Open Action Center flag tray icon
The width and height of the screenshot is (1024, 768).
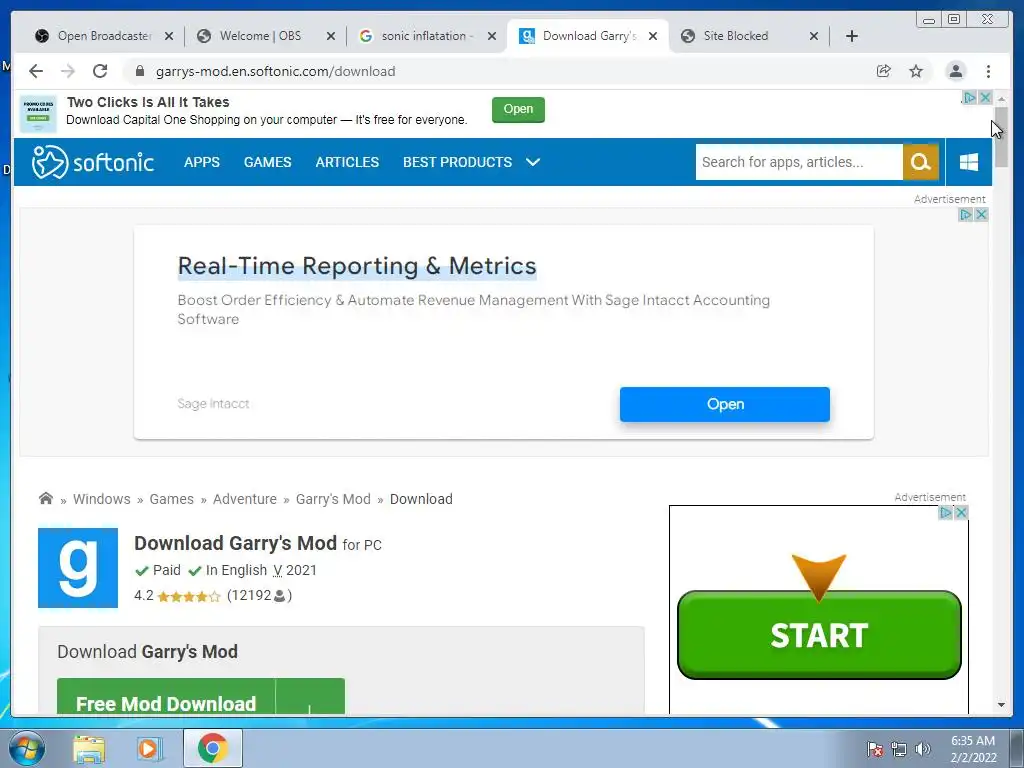[875, 749]
